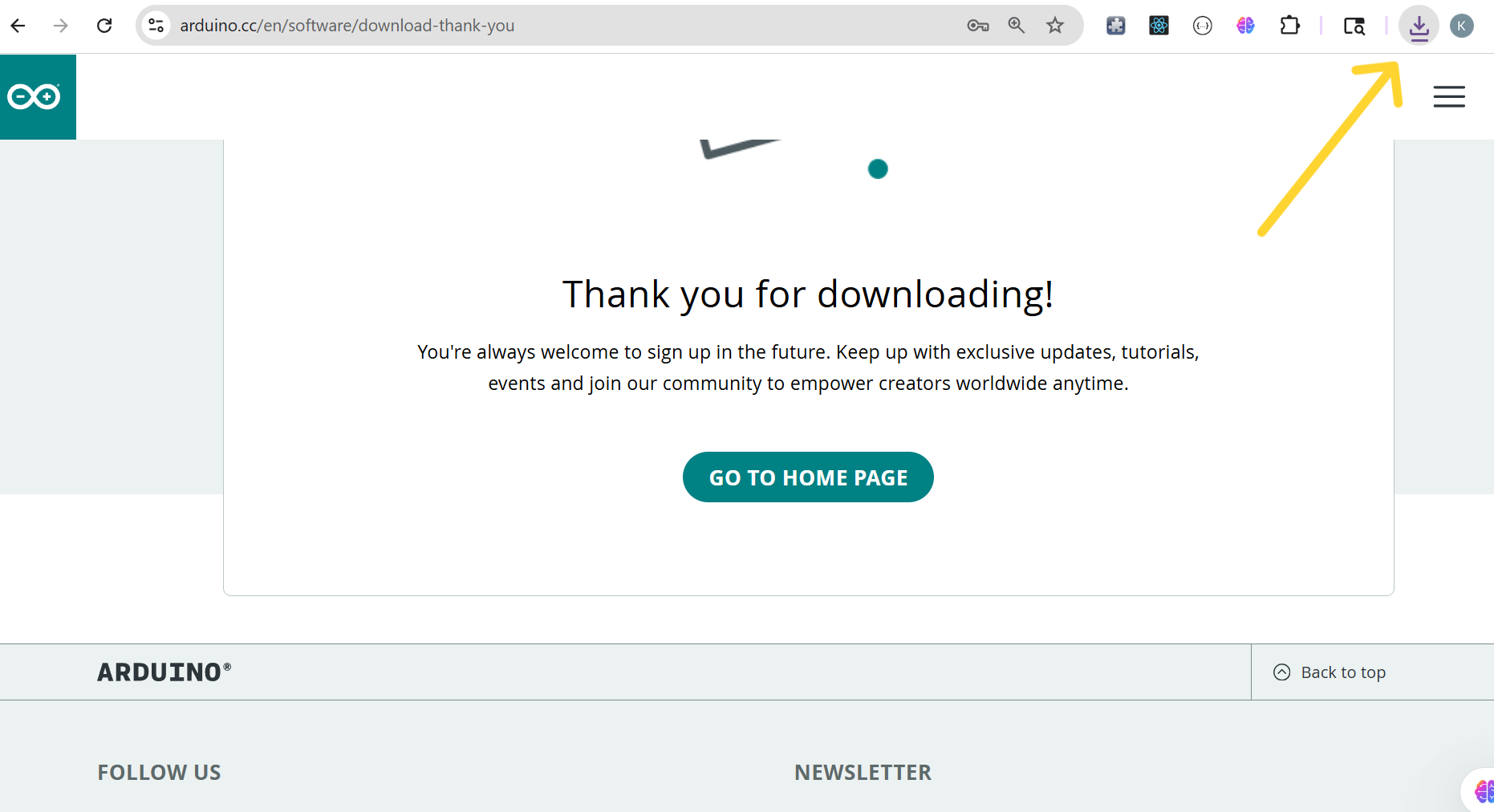Open the Extensions puzzle menu
Image resolution: width=1494 pixels, height=812 pixels.
pos(1289,26)
